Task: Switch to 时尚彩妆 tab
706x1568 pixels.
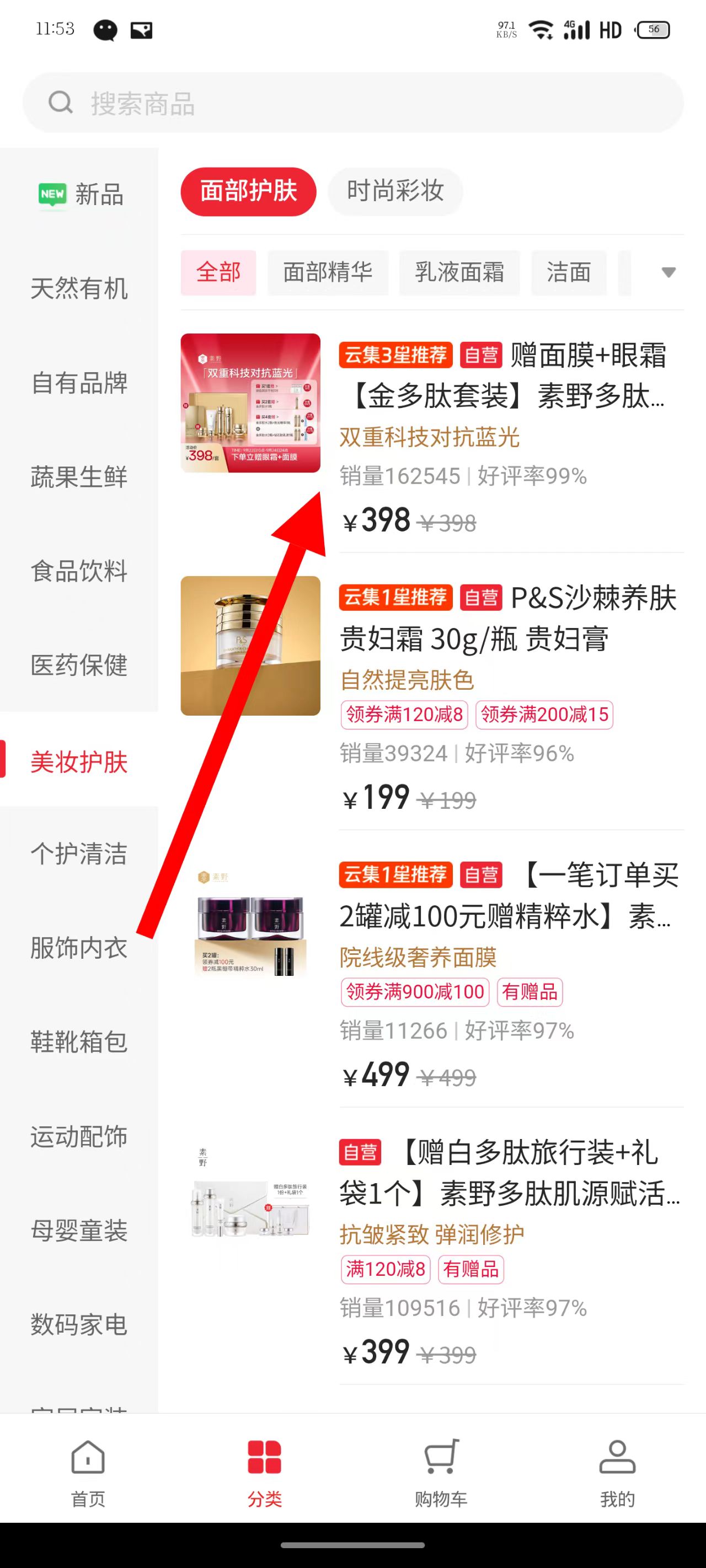Action: pyautogui.click(x=395, y=191)
